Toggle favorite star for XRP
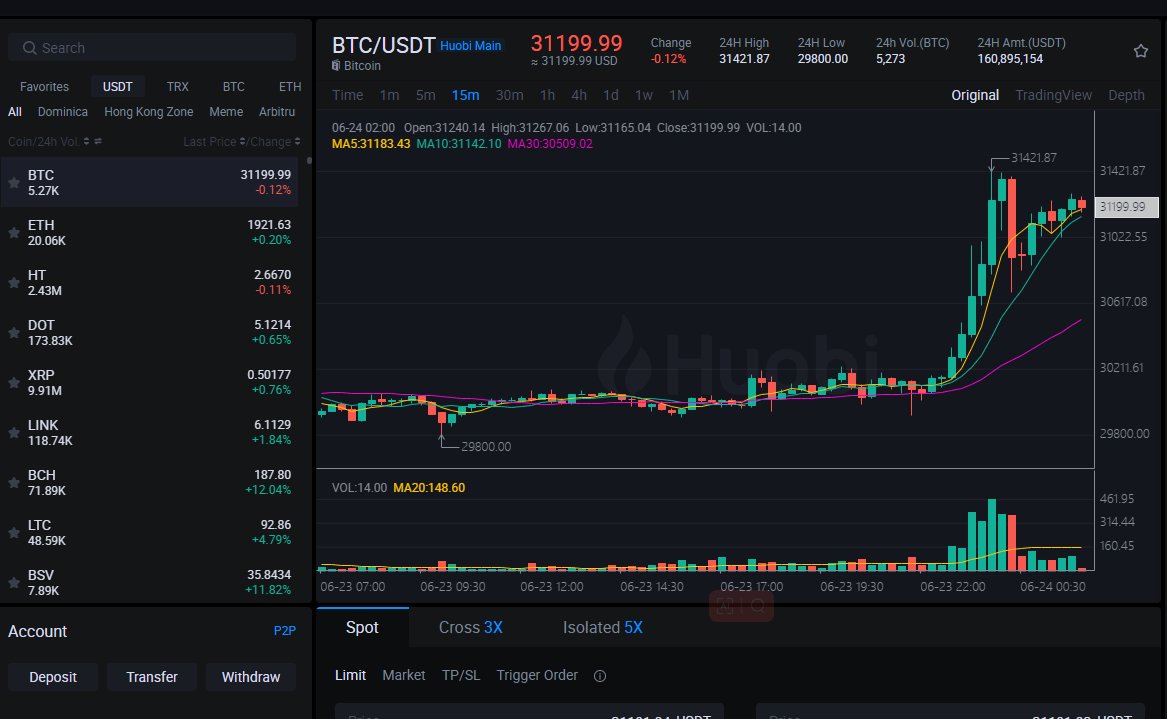 coord(13,382)
